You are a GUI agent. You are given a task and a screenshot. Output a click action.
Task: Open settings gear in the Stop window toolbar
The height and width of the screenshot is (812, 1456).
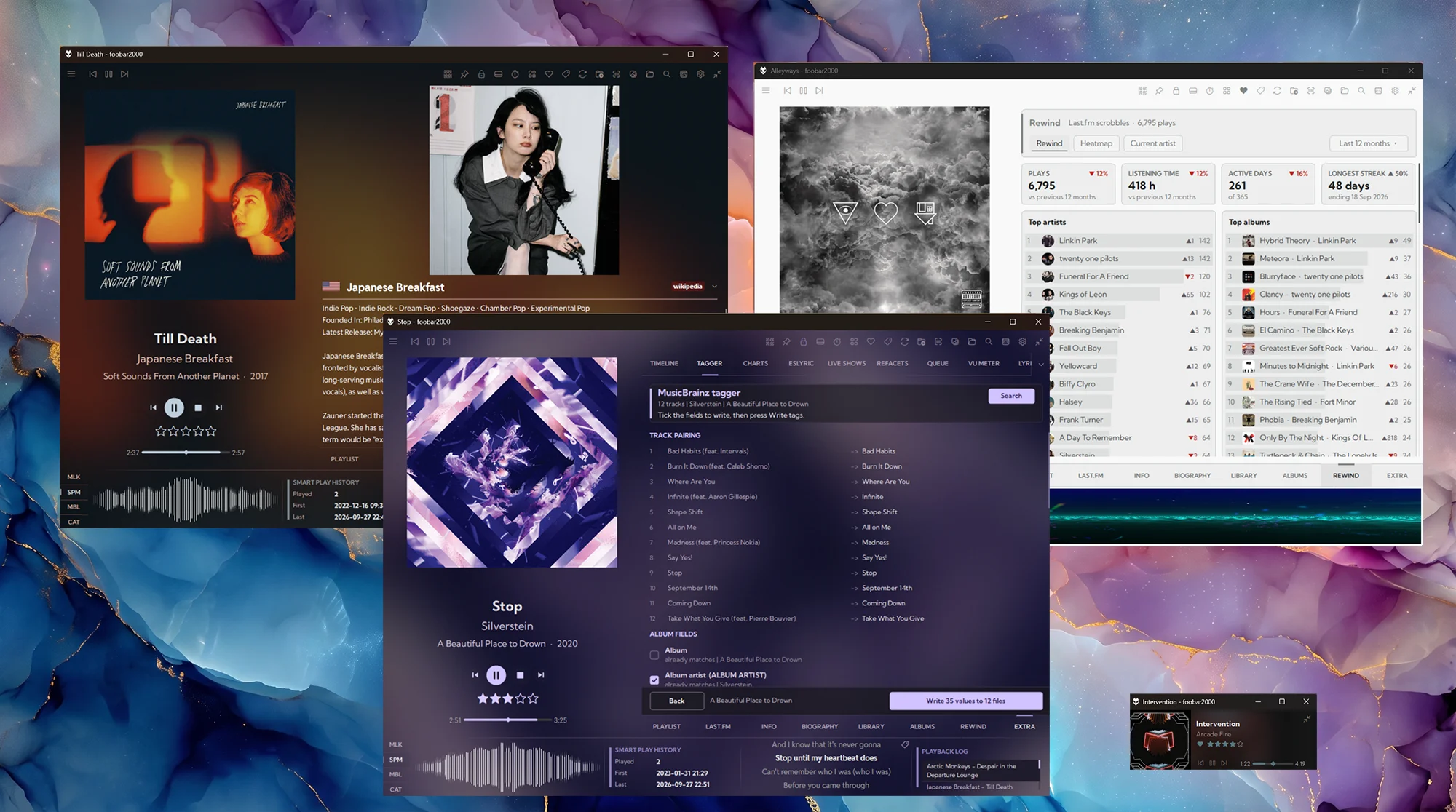point(1022,342)
